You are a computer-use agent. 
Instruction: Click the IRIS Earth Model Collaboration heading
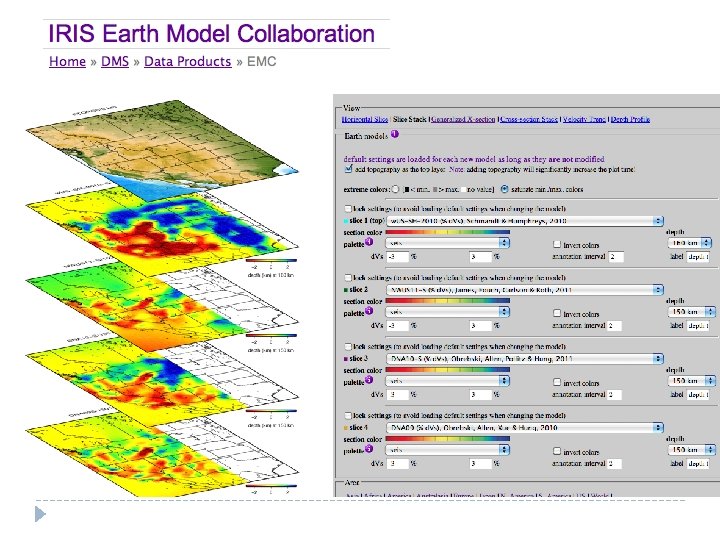tap(211, 34)
